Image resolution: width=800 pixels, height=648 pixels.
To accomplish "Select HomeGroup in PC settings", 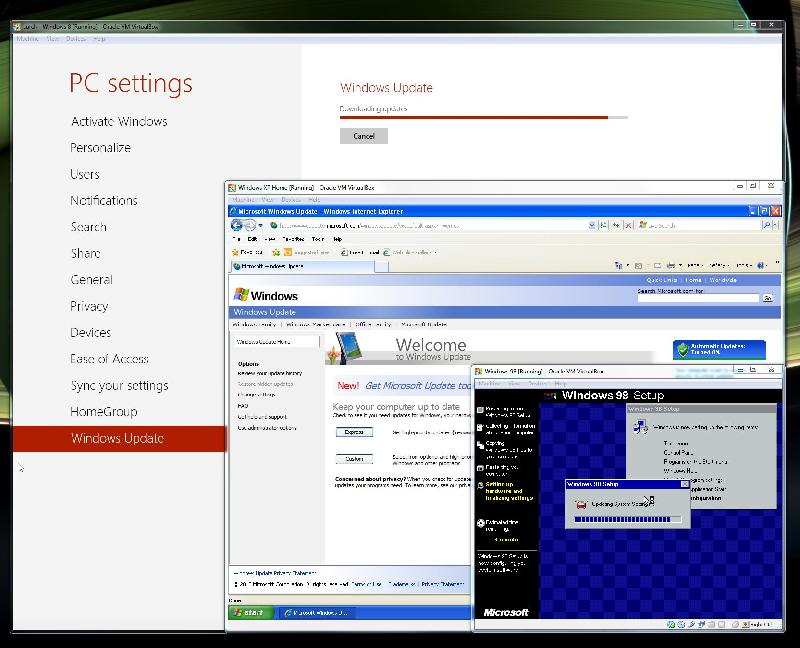I will coord(104,412).
